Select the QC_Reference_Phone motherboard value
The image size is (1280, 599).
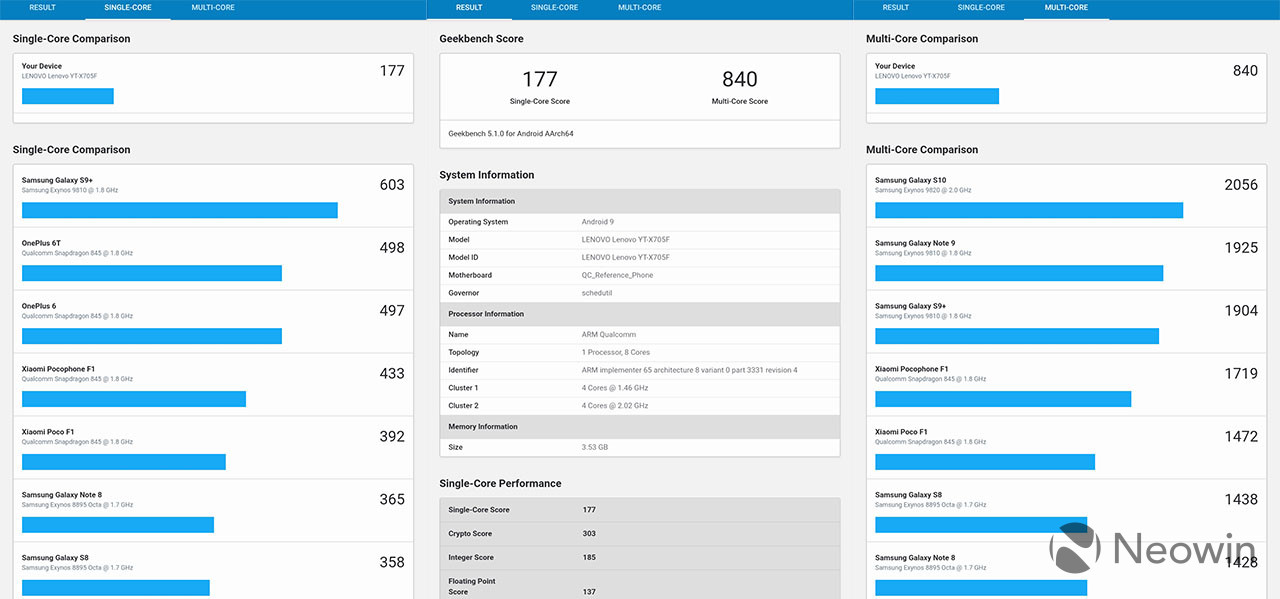click(617, 275)
